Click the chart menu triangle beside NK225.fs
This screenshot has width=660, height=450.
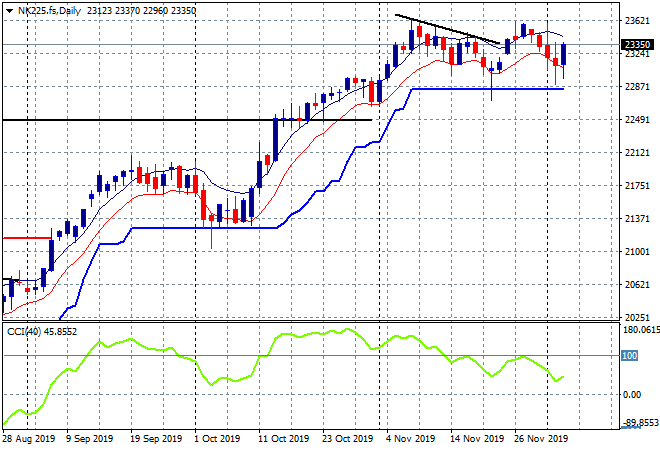pyautogui.click(x=9, y=11)
